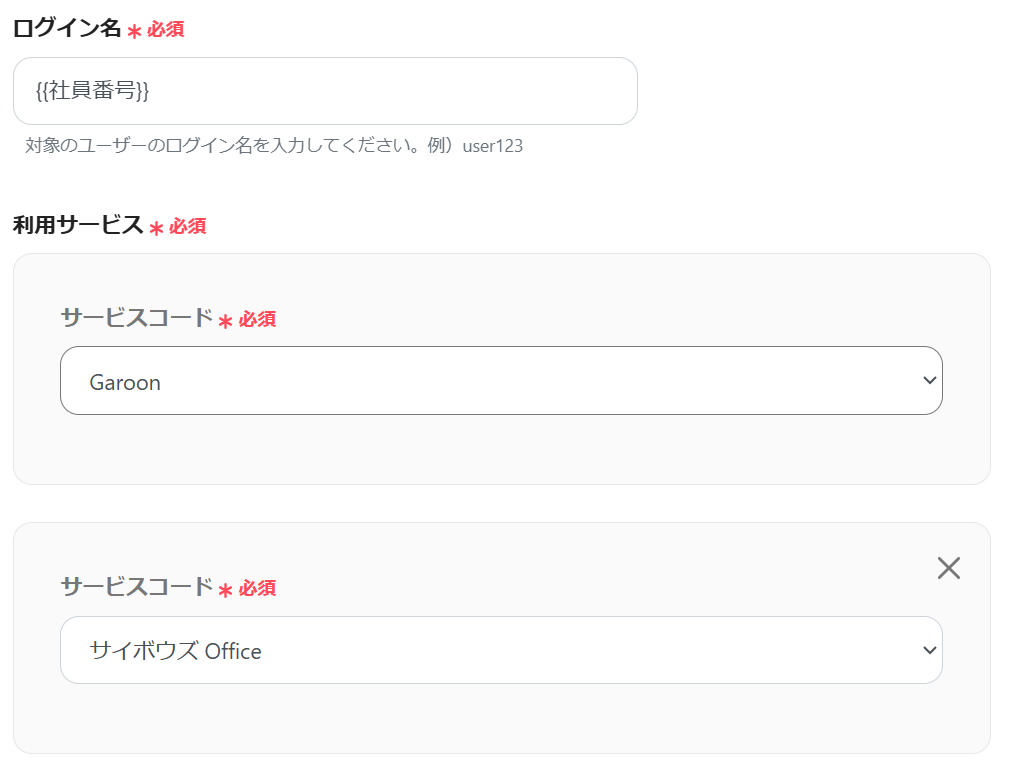Viewport: 1036px width, 780px height.
Task: Click the ログイン名 field label
Action: pos(66,29)
